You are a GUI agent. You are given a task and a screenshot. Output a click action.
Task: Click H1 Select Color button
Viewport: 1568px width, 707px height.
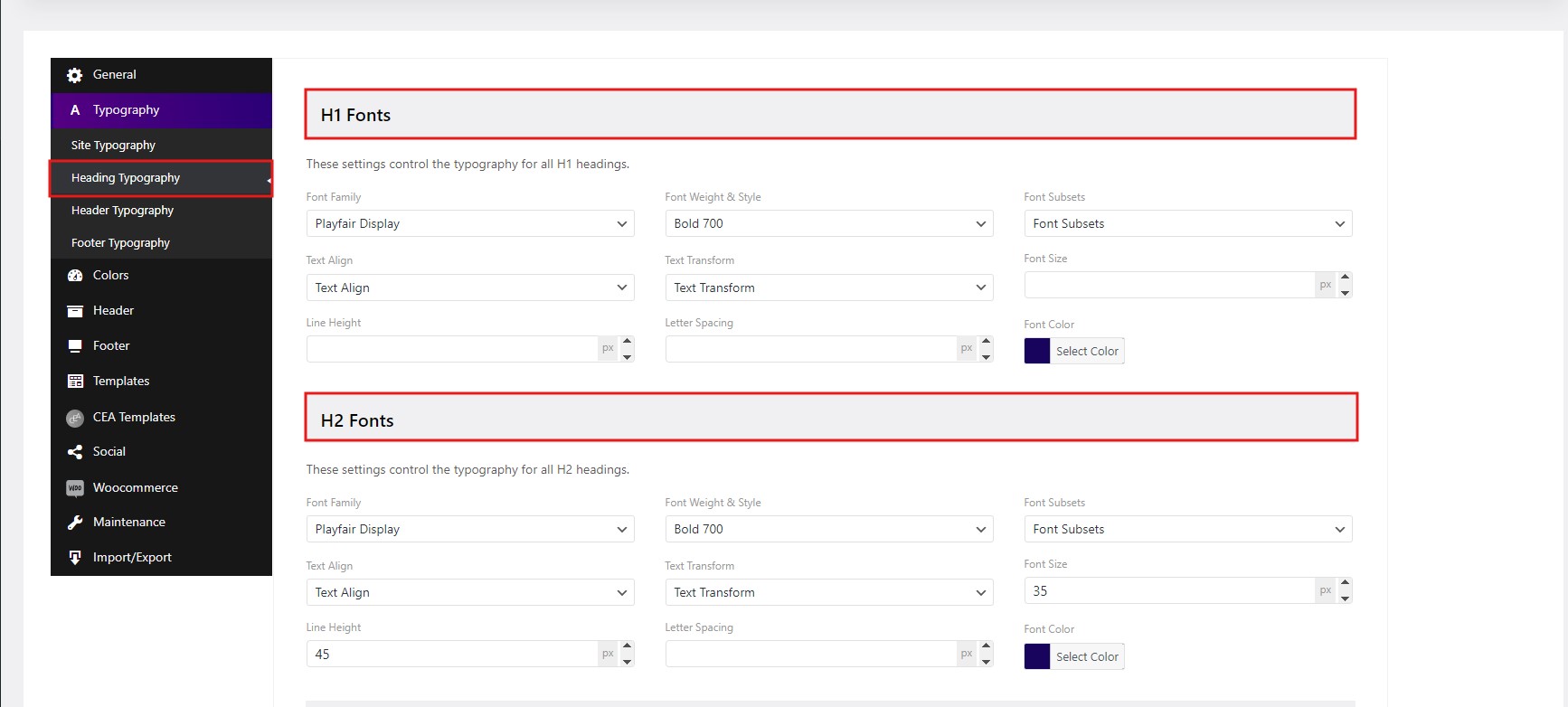tap(1087, 351)
